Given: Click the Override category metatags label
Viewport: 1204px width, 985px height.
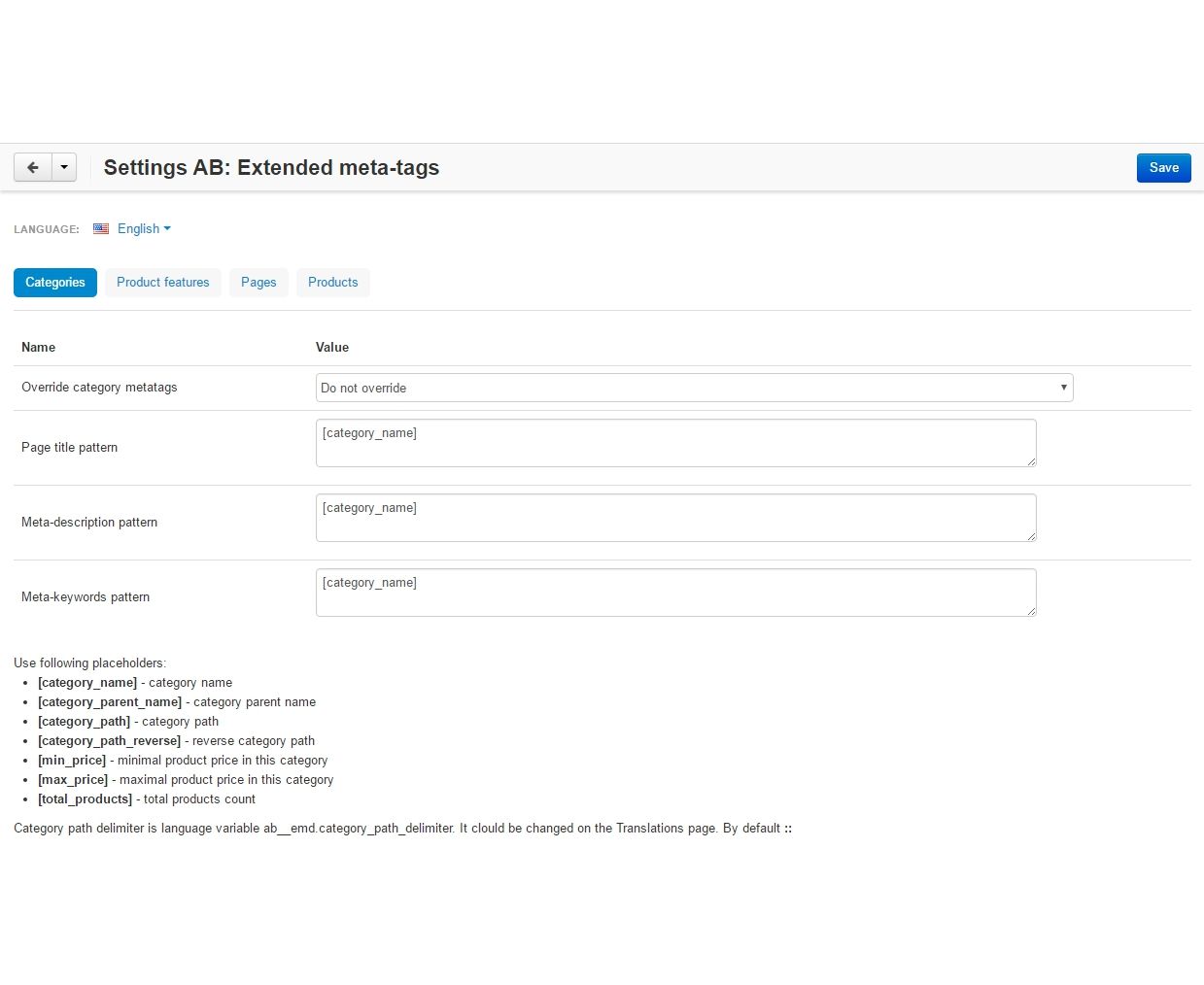Looking at the screenshot, I should pos(99,388).
